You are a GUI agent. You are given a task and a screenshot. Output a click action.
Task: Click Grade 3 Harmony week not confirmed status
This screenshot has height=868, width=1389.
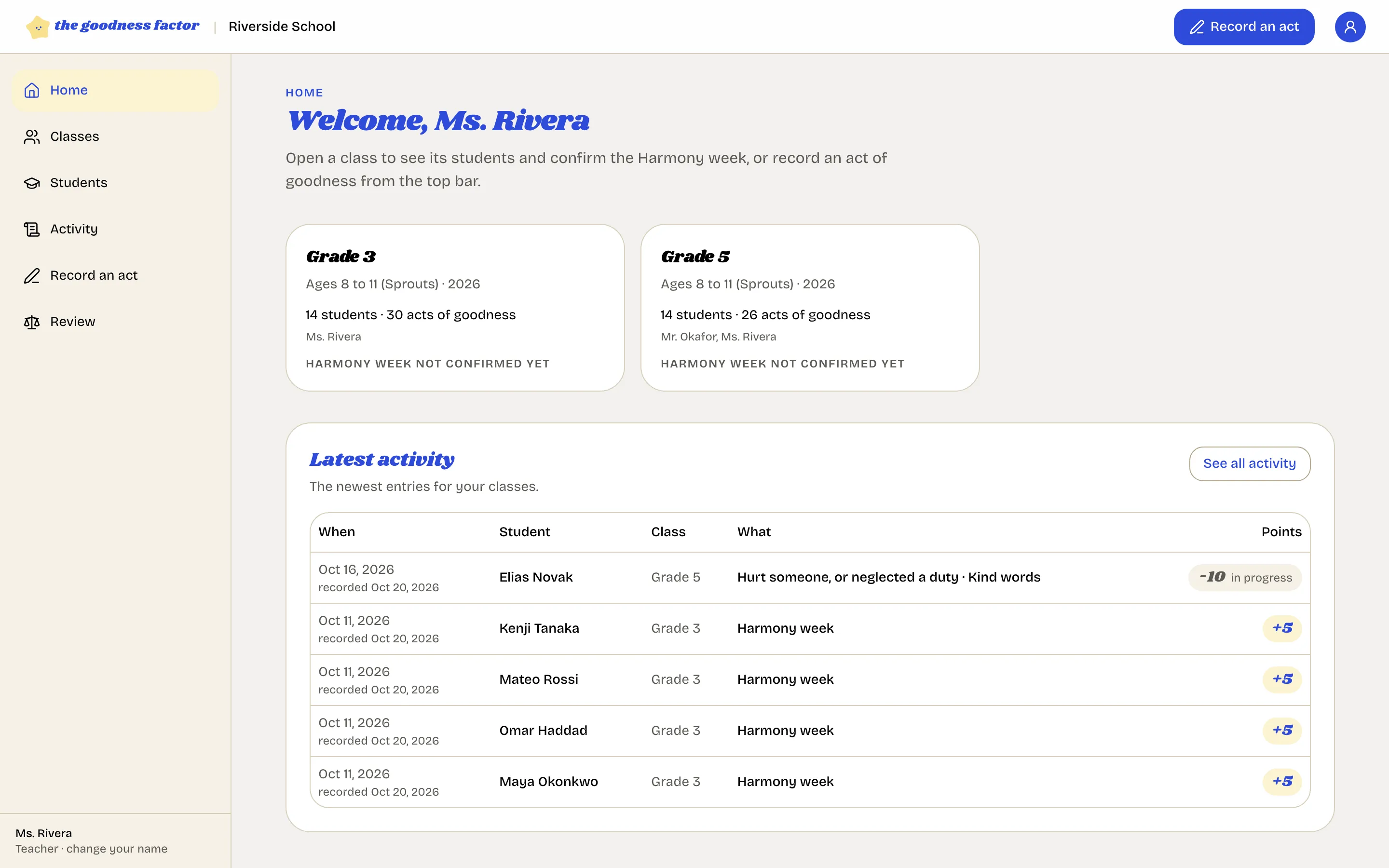click(x=428, y=364)
